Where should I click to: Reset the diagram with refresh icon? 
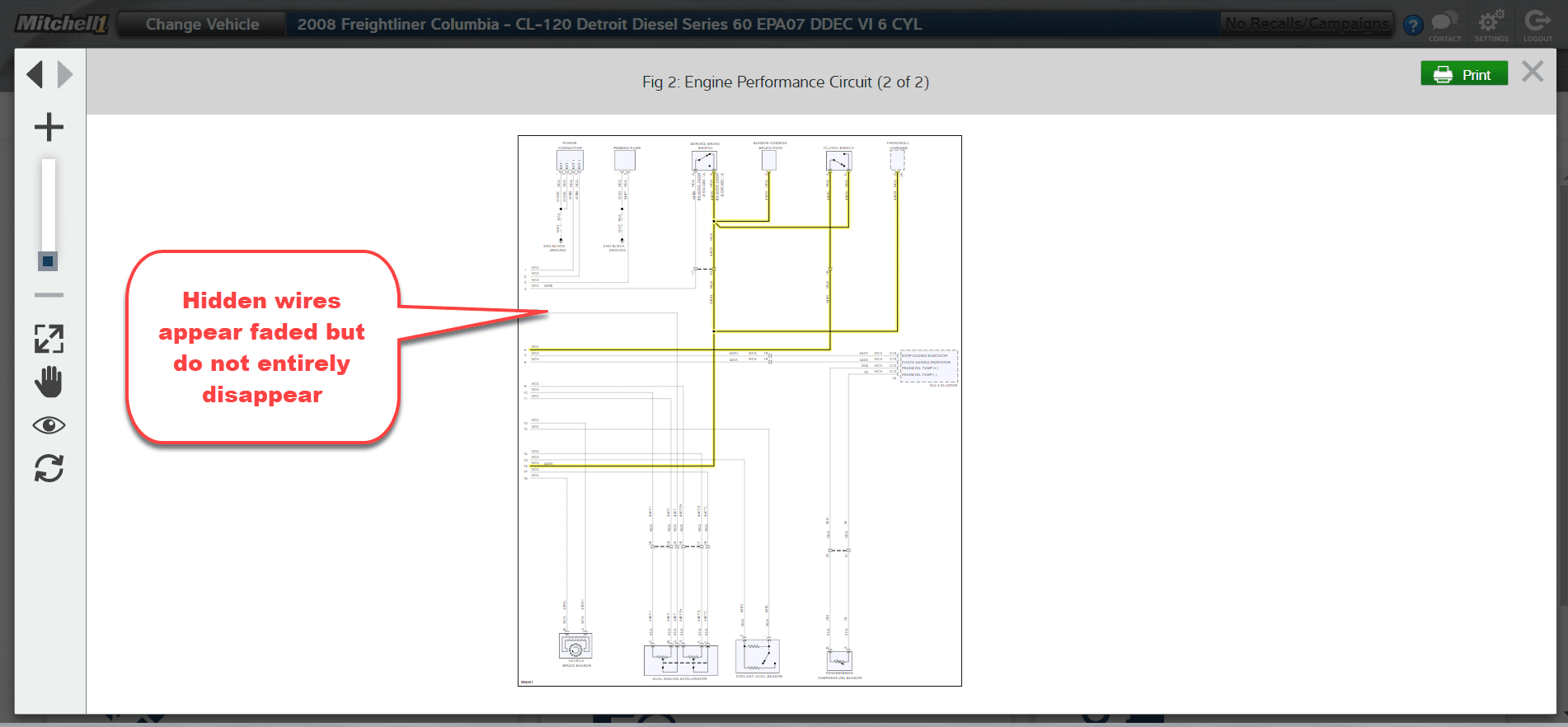(x=49, y=468)
